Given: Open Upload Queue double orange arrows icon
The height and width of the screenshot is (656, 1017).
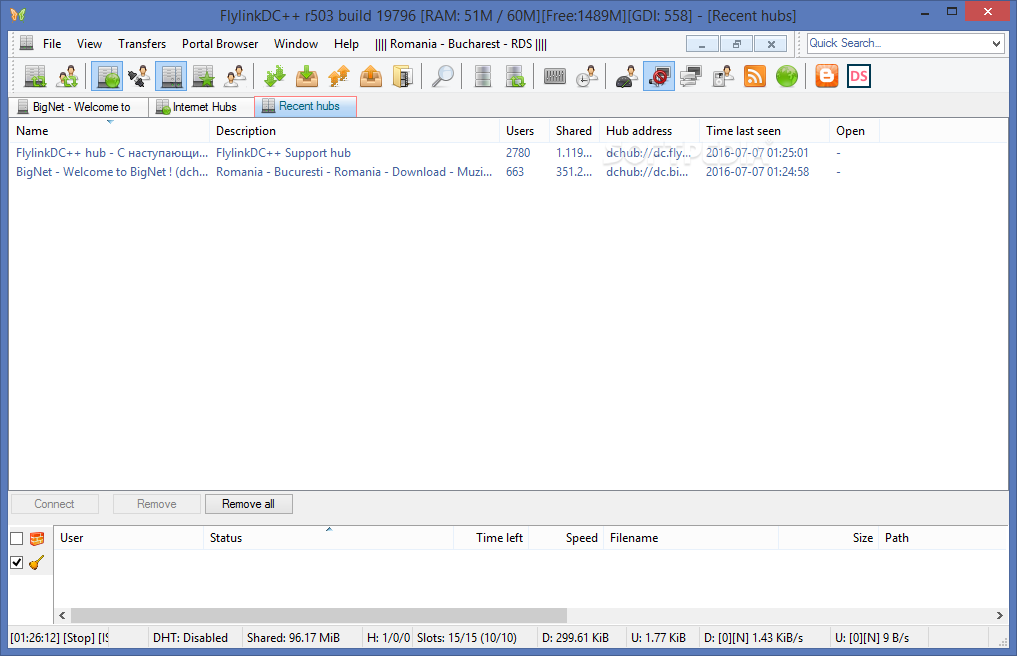Looking at the screenshot, I should pyautogui.click(x=339, y=77).
